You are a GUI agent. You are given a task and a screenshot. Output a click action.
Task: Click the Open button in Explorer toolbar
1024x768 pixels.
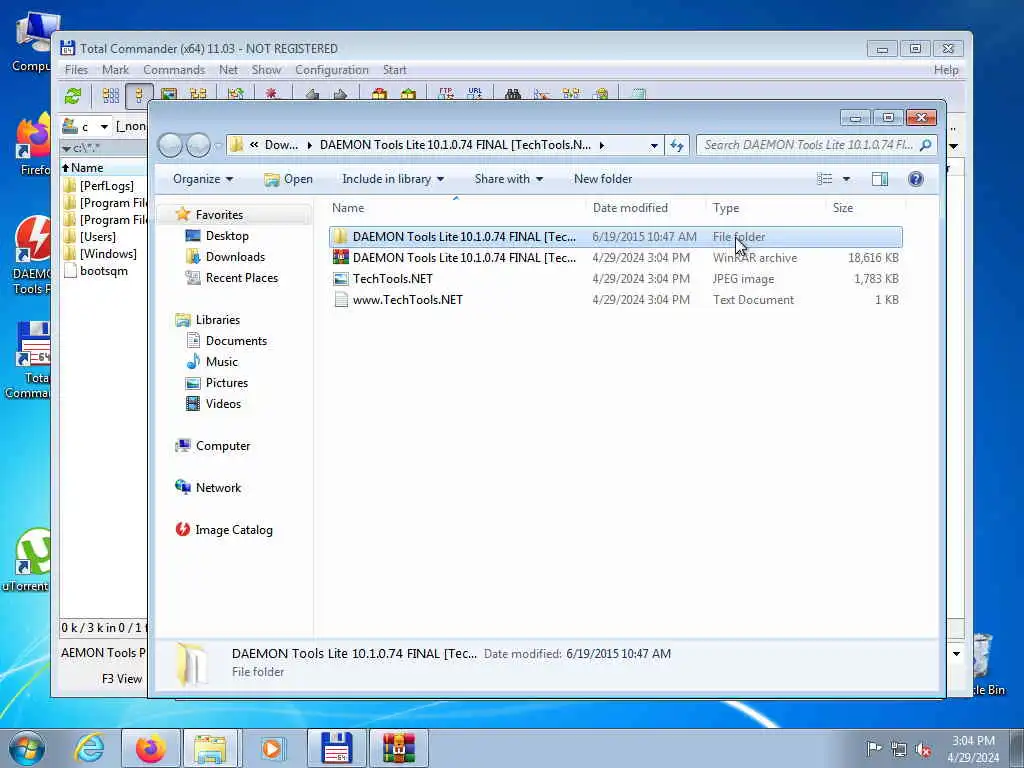(289, 179)
